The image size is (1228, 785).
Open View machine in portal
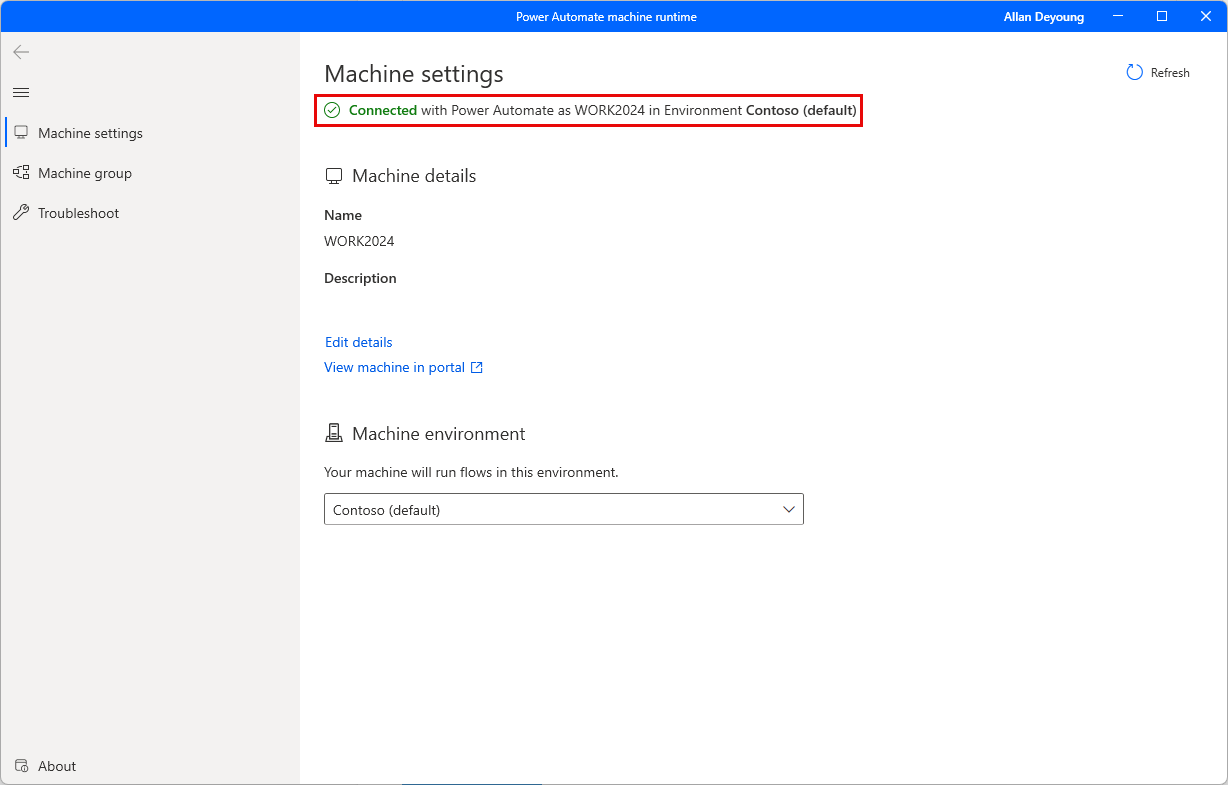pos(394,367)
